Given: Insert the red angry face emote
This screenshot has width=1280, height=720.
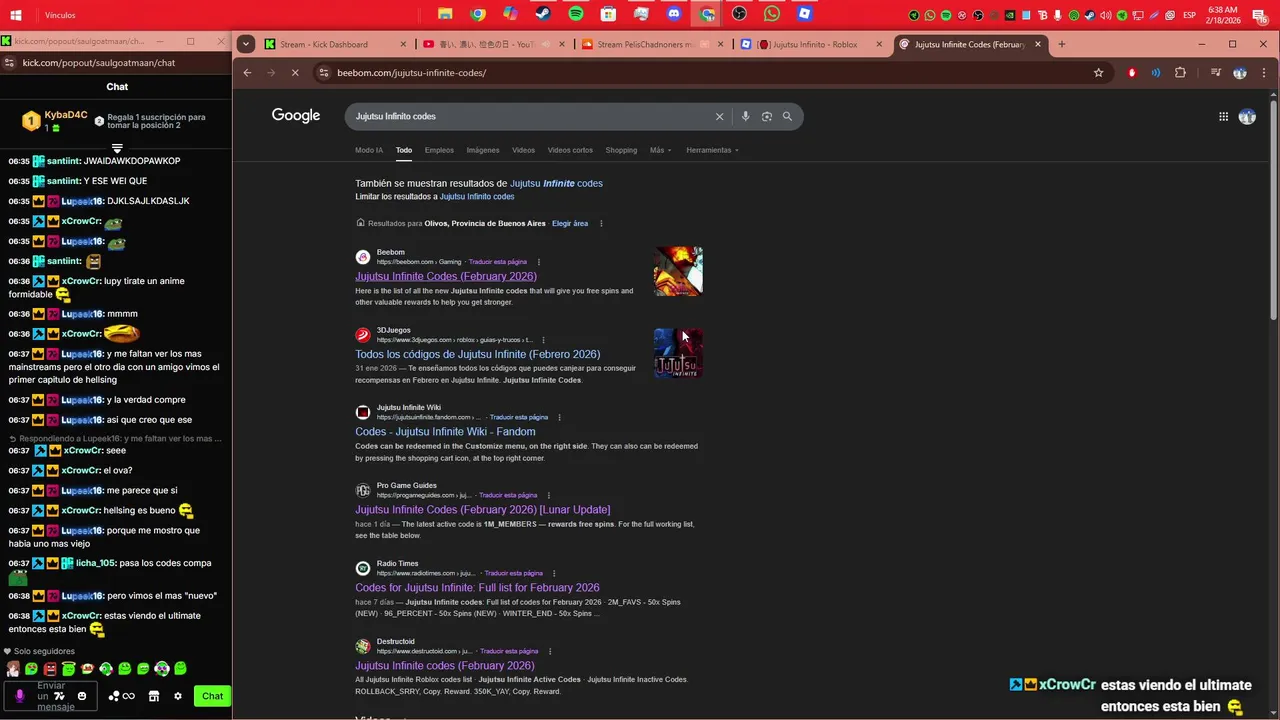Looking at the screenshot, I should (50, 668).
